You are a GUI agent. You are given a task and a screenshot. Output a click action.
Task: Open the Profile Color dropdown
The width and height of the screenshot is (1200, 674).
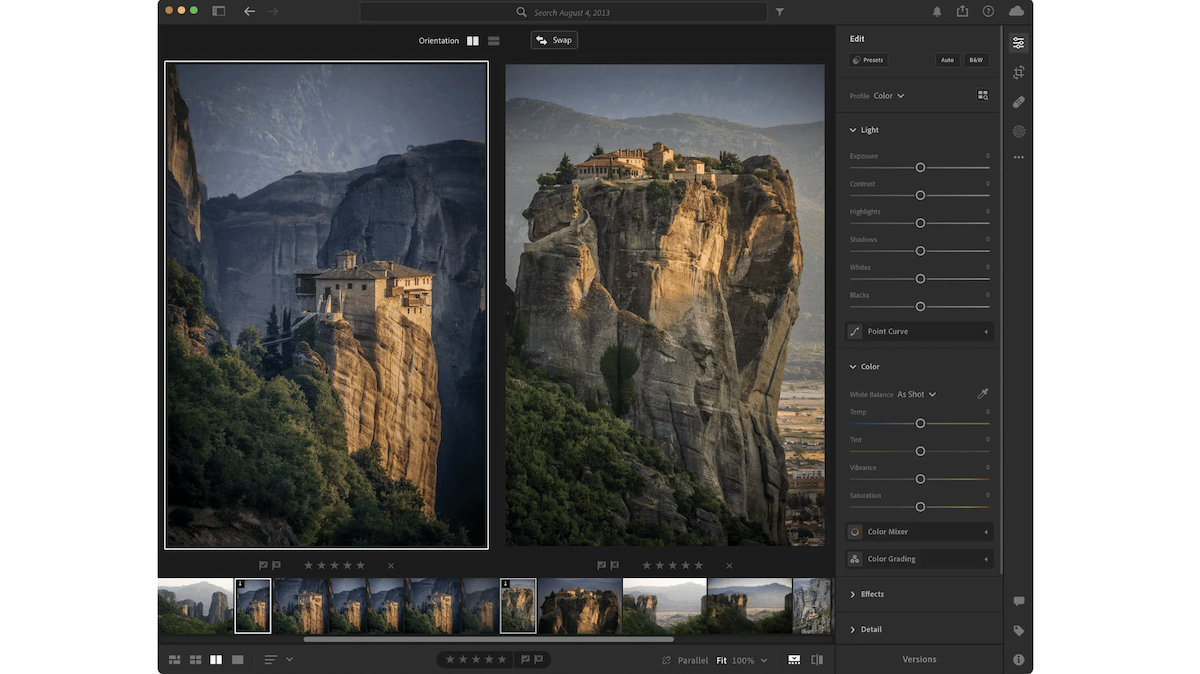click(888, 96)
